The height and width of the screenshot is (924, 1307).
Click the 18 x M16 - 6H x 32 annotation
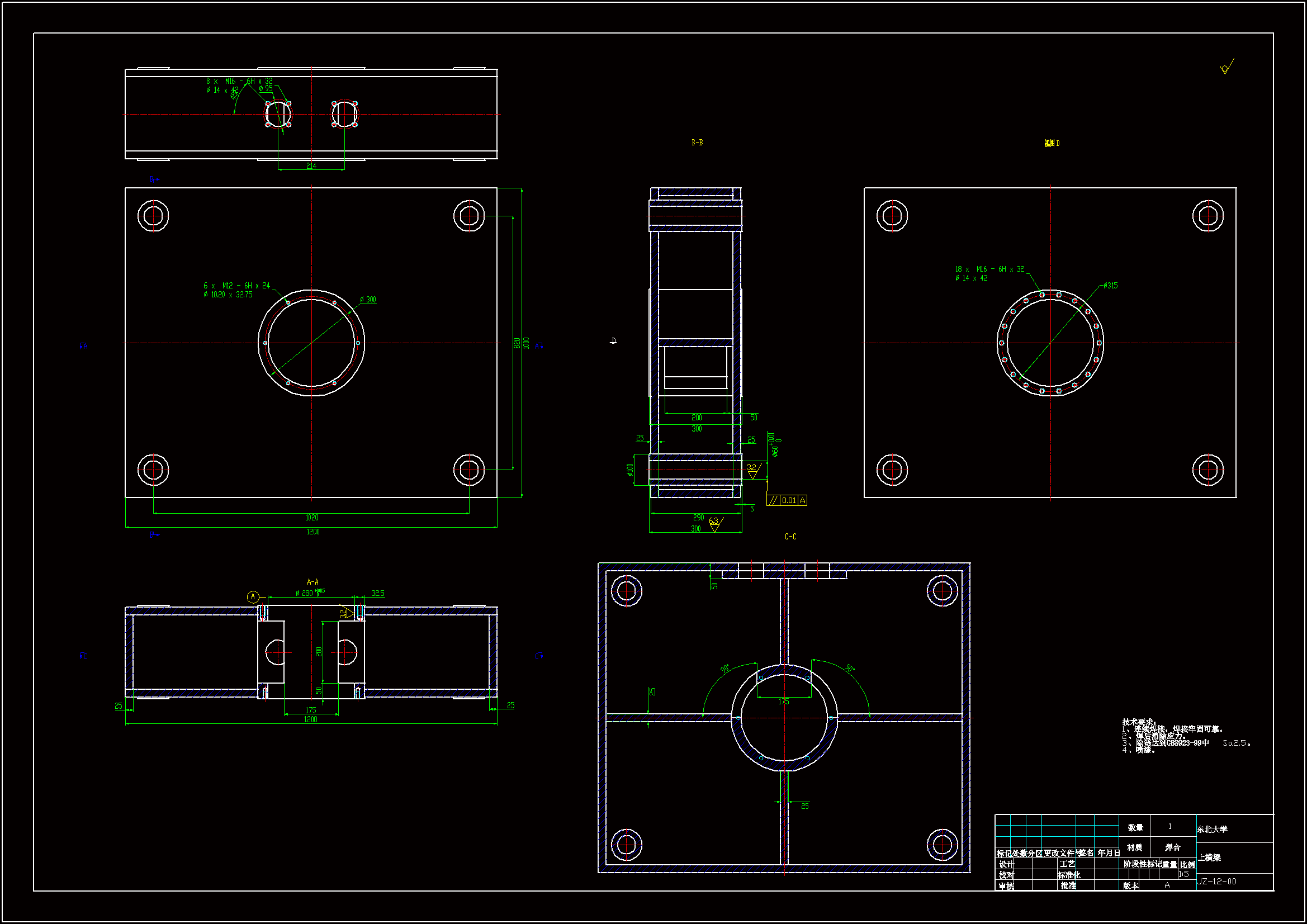[x=989, y=269]
